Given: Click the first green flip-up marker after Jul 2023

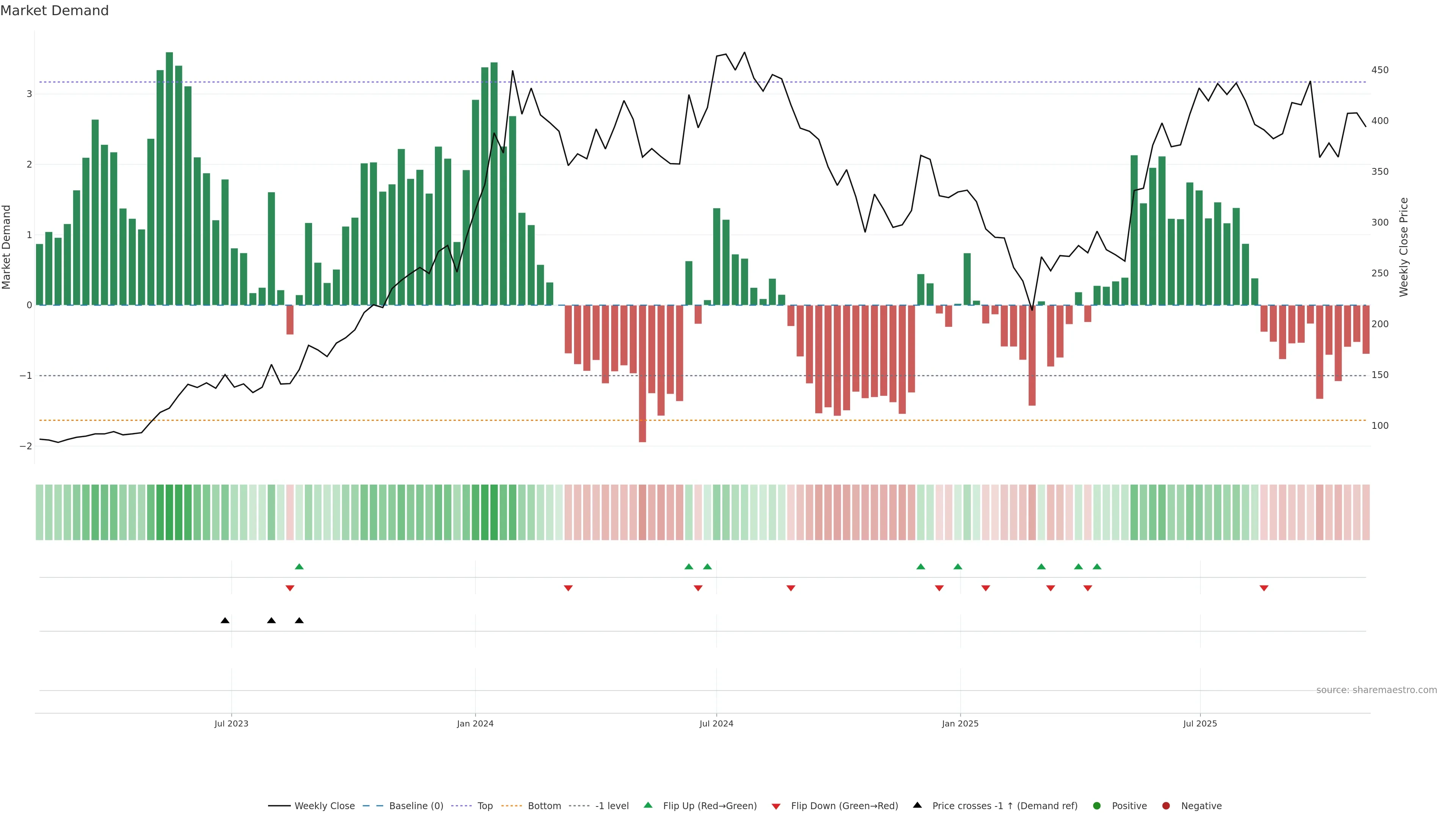Looking at the screenshot, I should pyautogui.click(x=300, y=566).
